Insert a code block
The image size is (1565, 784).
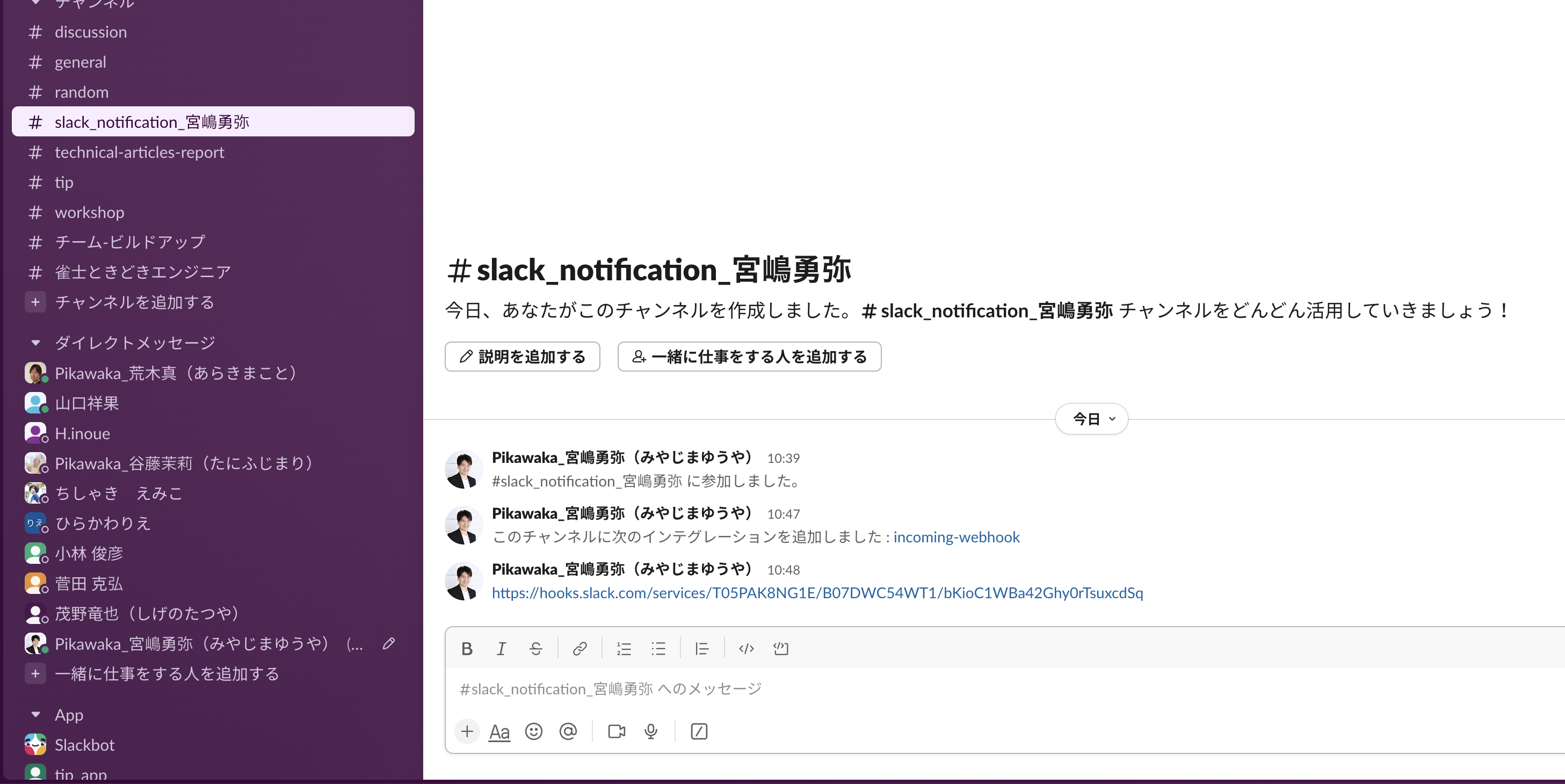click(x=781, y=649)
